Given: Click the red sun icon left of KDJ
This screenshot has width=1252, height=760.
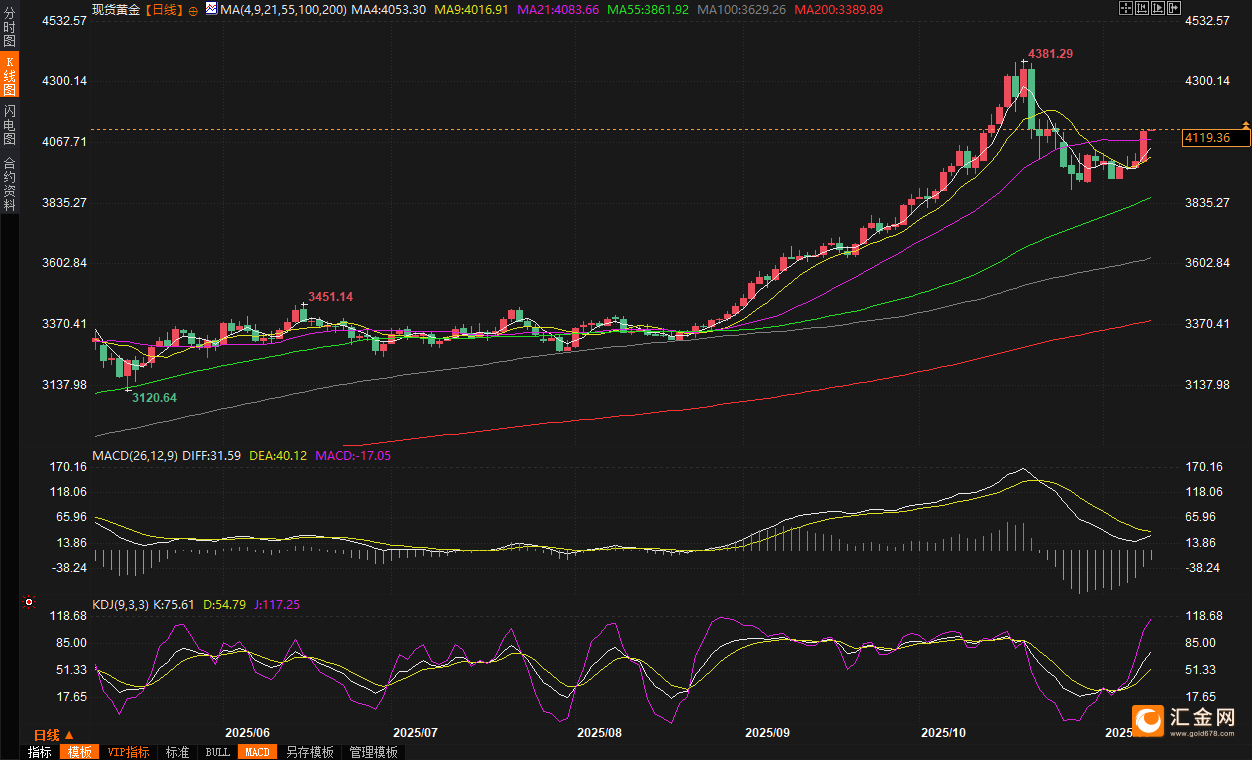Looking at the screenshot, I should (x=29, y=603).
